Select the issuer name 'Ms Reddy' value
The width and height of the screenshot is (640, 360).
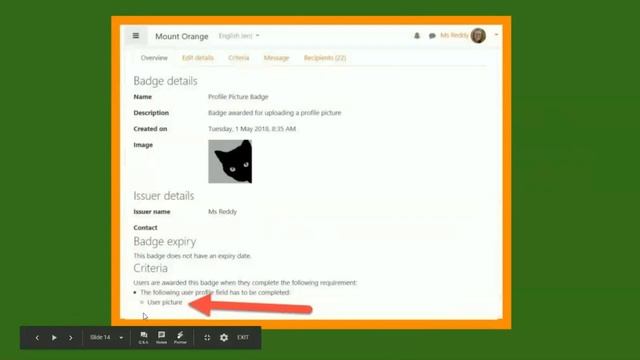222,211
